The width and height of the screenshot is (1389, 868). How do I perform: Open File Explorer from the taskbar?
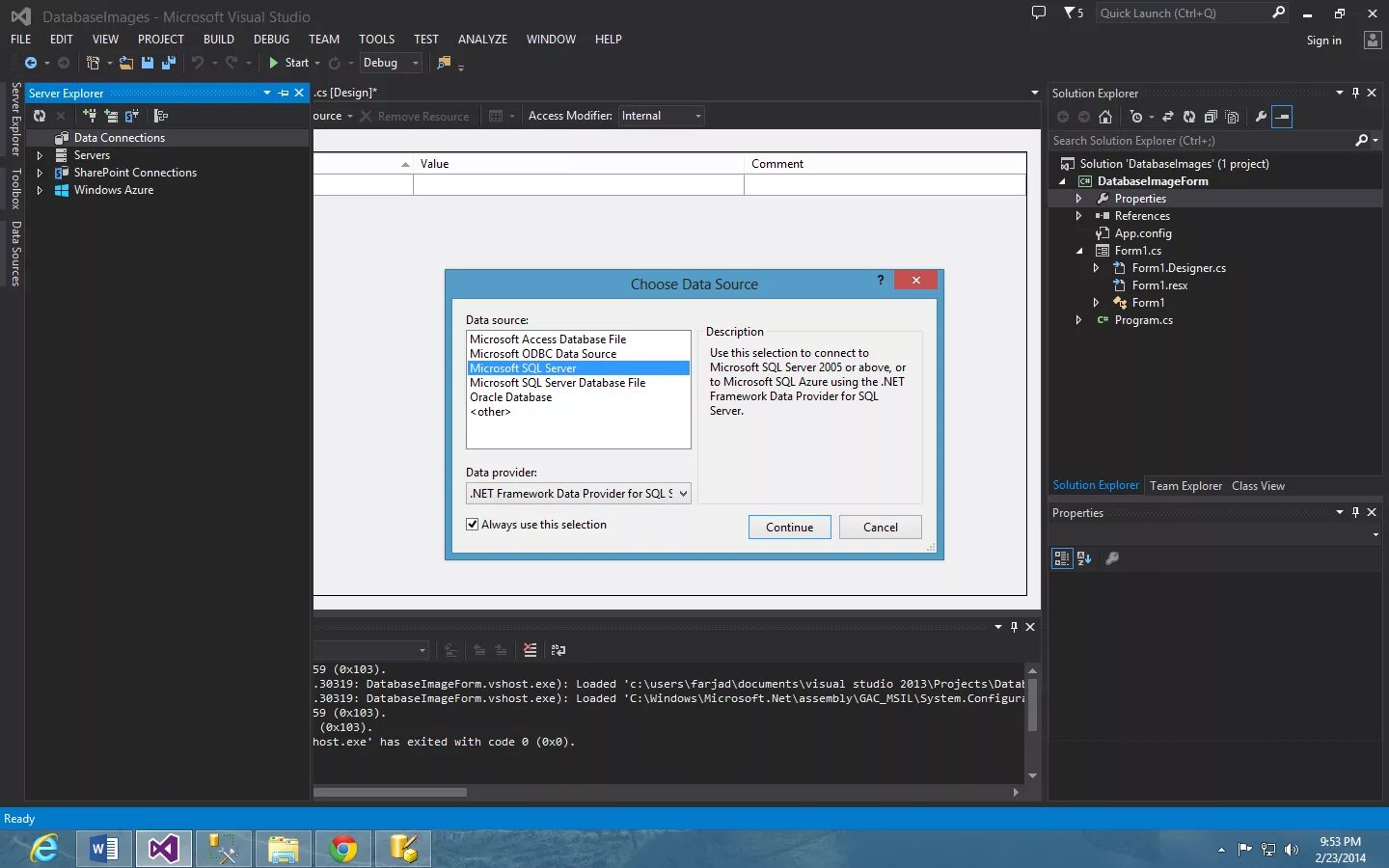click(283, 849)
